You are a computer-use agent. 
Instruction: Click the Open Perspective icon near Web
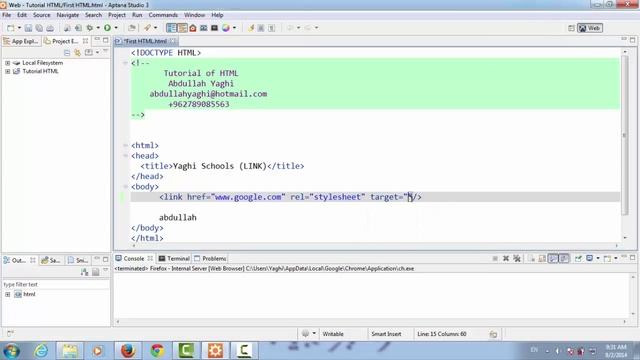[571, 28]
